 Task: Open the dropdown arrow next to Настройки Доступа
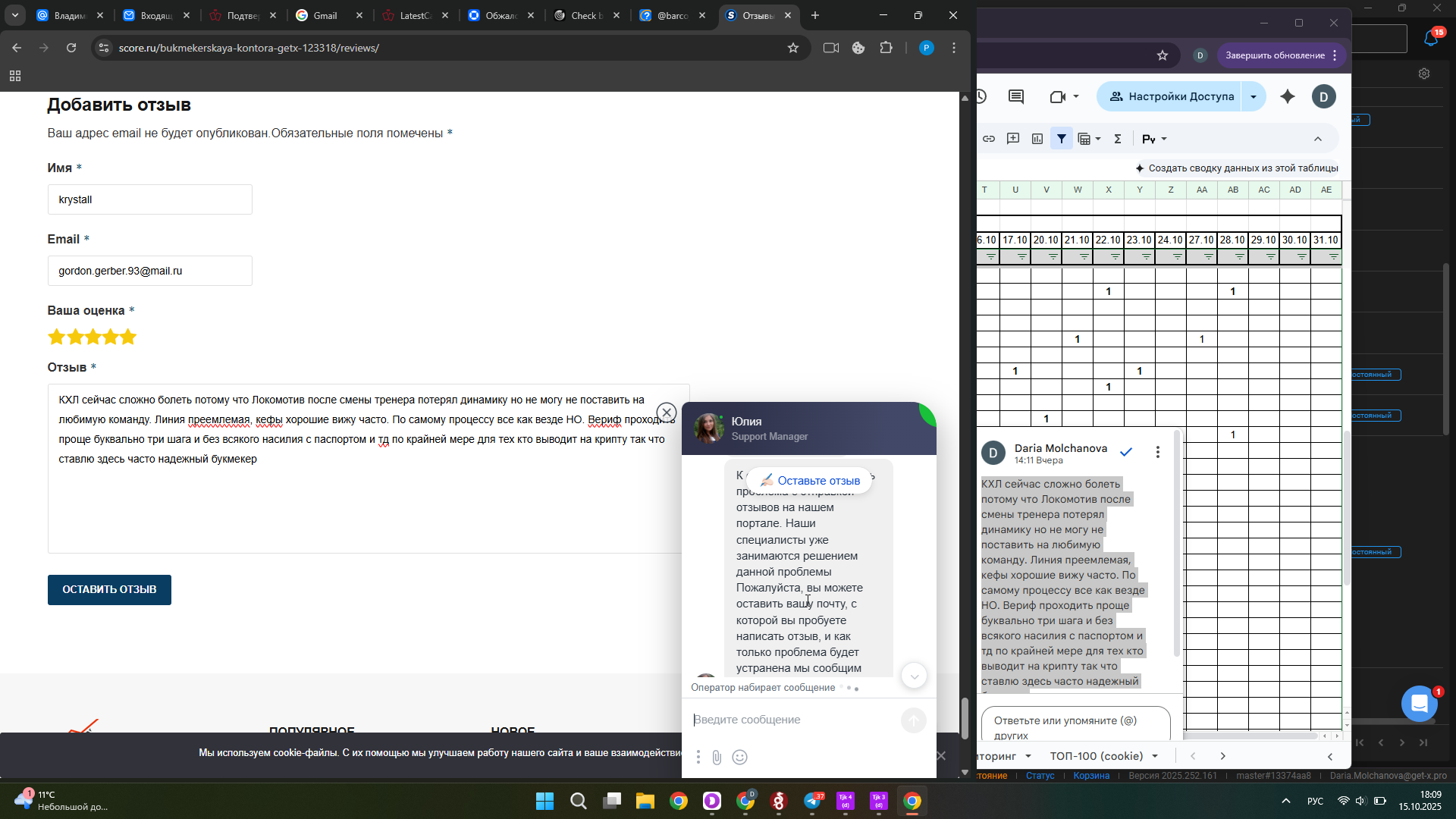[x=1254, y=96]
